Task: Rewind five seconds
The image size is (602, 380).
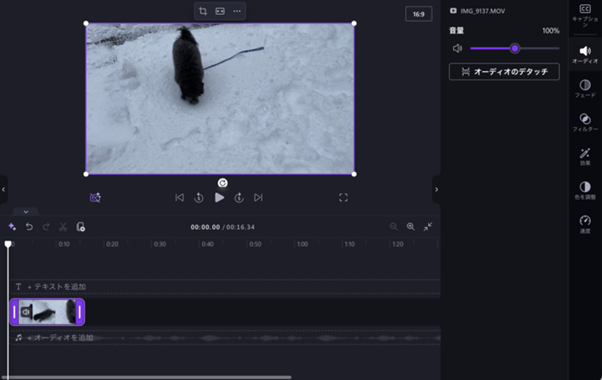Action: (198, 197)
